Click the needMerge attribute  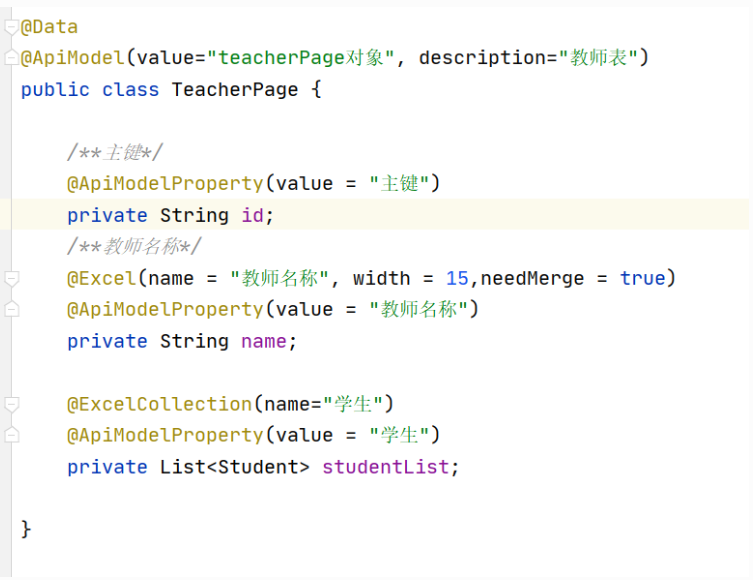tap(533, 278)
